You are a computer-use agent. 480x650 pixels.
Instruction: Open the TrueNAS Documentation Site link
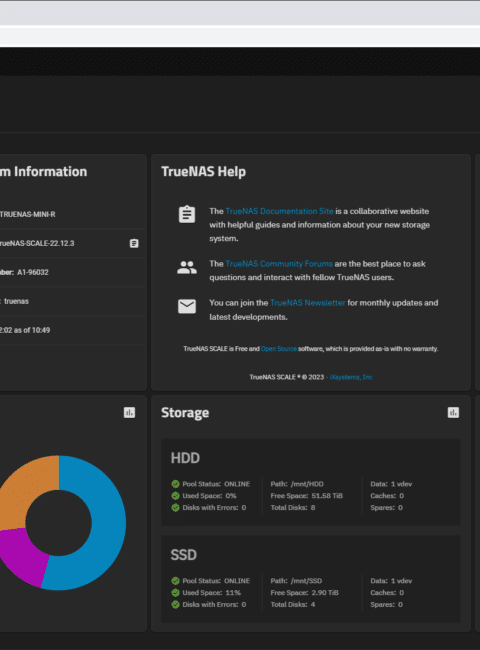[x=279, y=211]
